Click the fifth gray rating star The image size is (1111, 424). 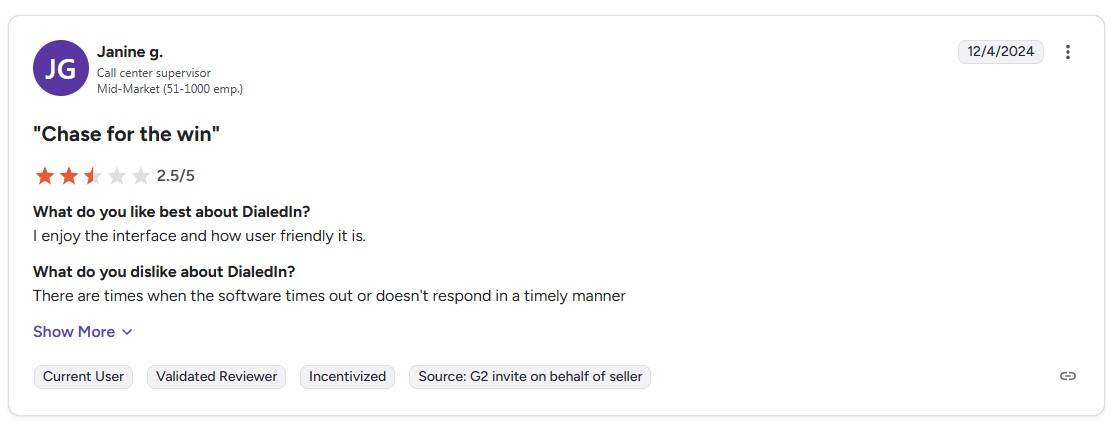pyautogui.click(x=141, y=176)
